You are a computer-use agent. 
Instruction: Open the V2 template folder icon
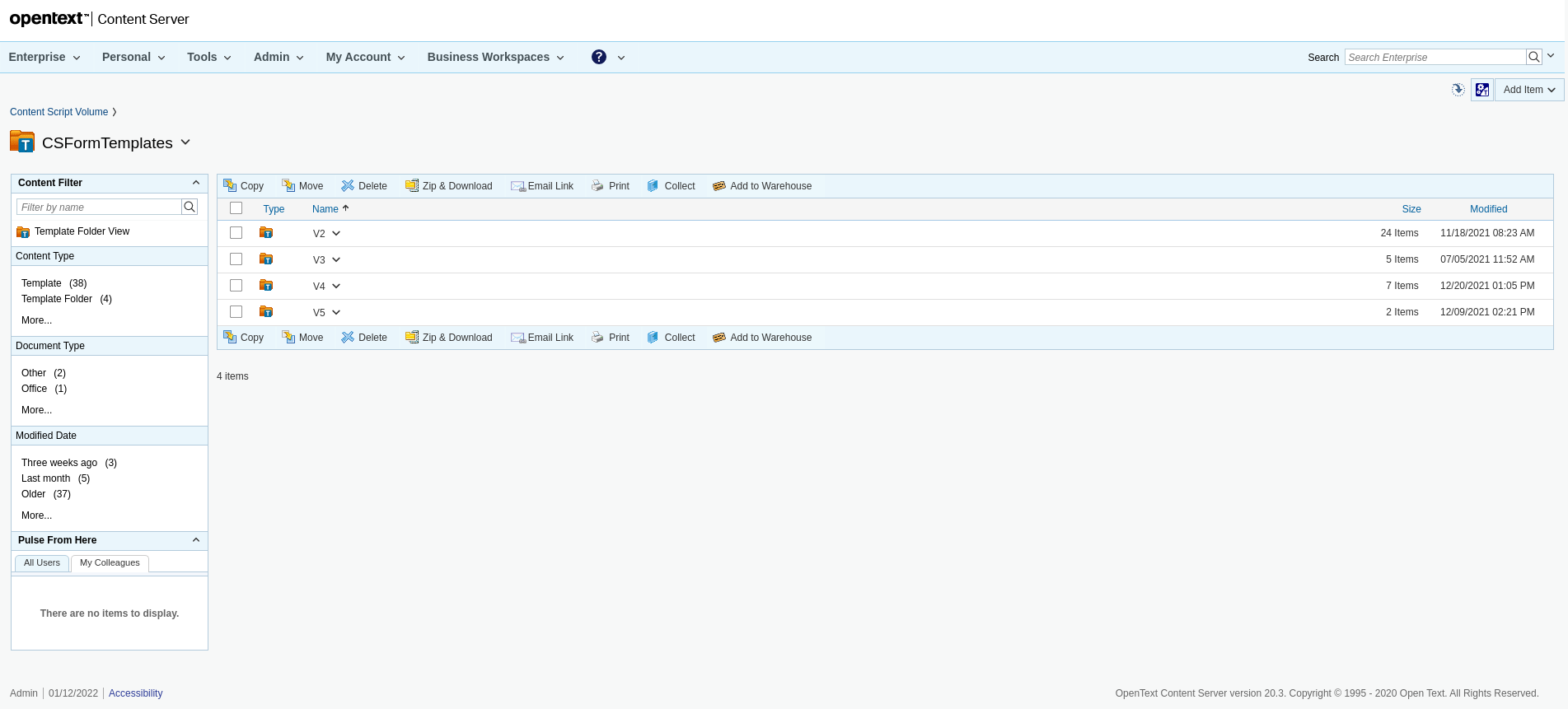pos(266,233)
